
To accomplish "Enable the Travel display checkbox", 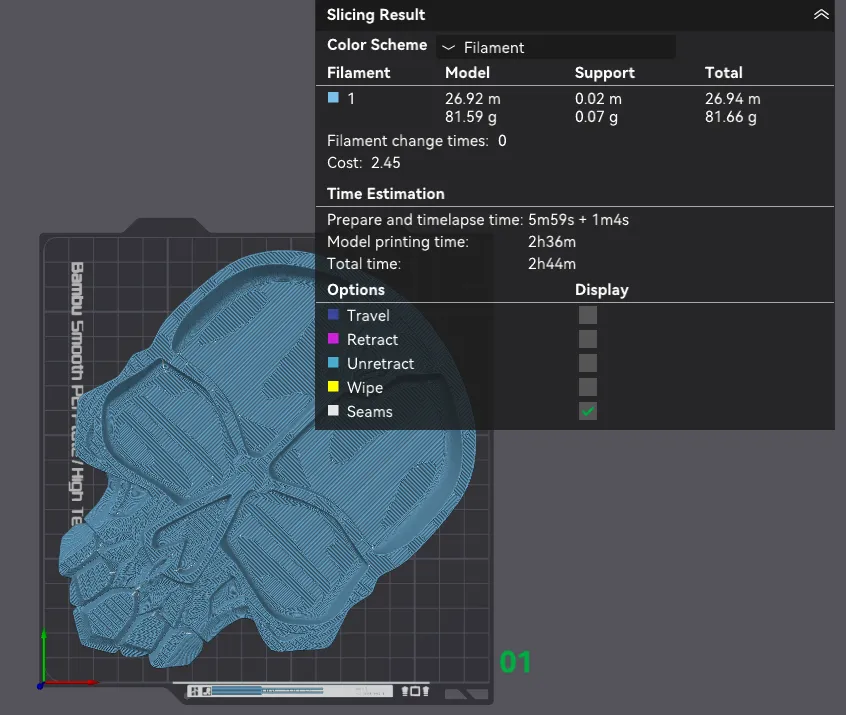I will click(x=588, y=315).
